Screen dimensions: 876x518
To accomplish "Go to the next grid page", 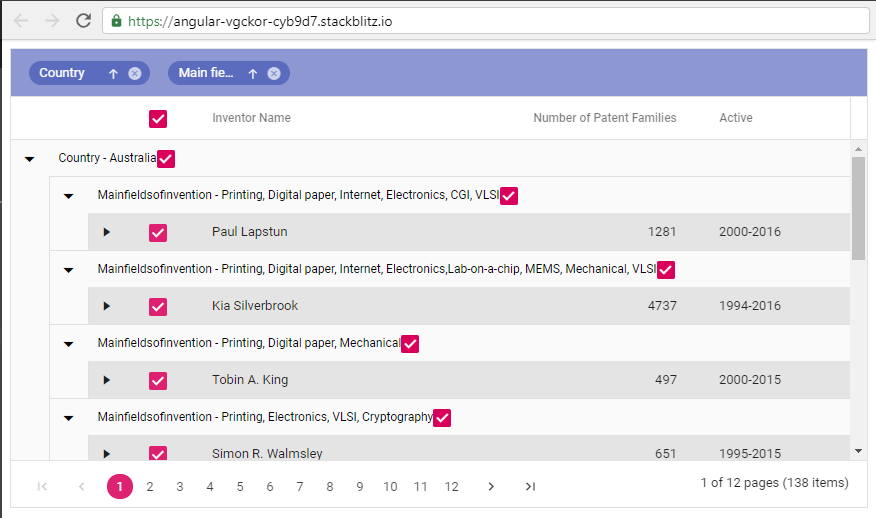I will 491,486.
